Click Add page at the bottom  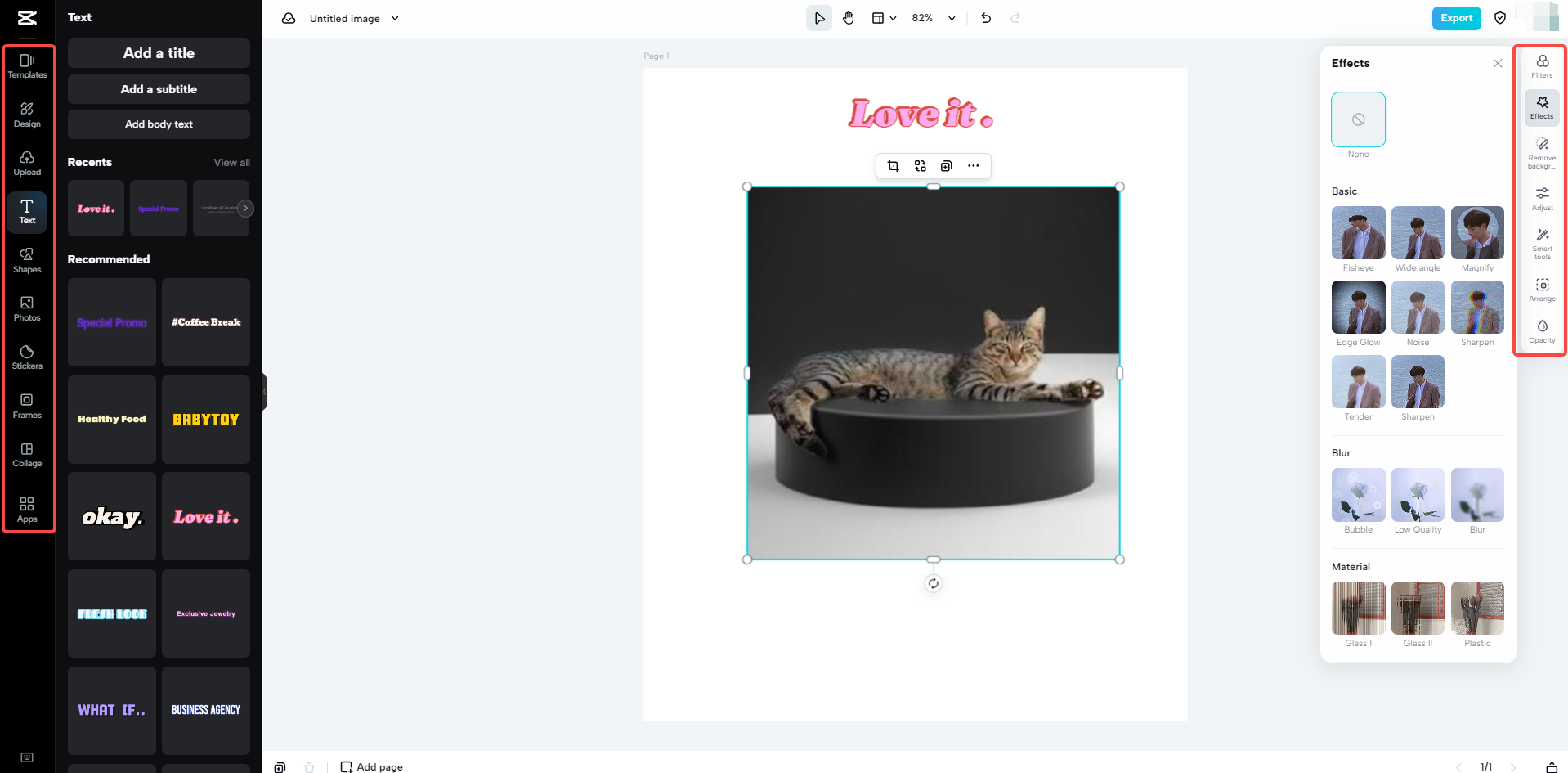point(372,766)
